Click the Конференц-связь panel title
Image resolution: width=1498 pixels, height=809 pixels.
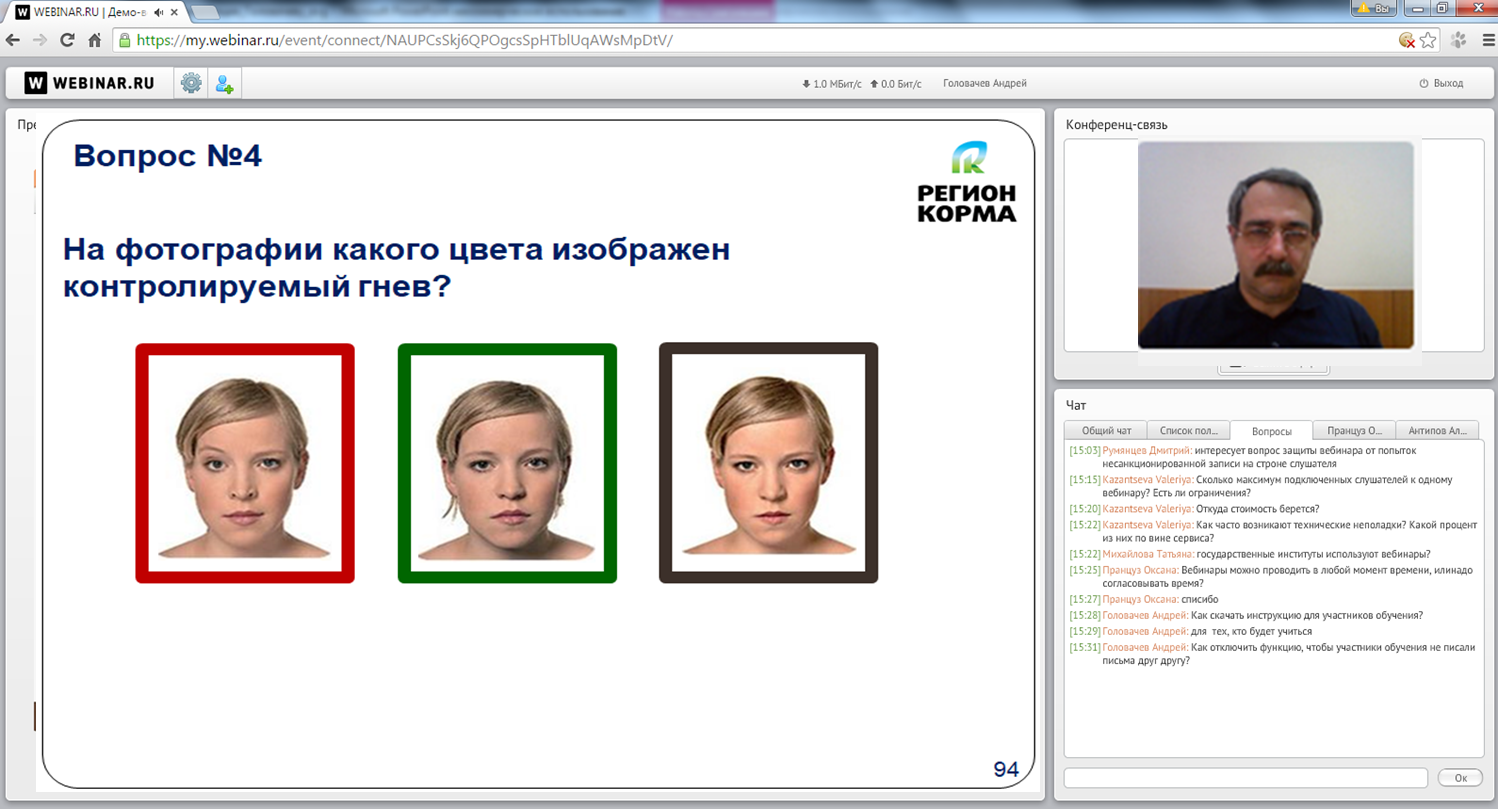[1117, 125]
